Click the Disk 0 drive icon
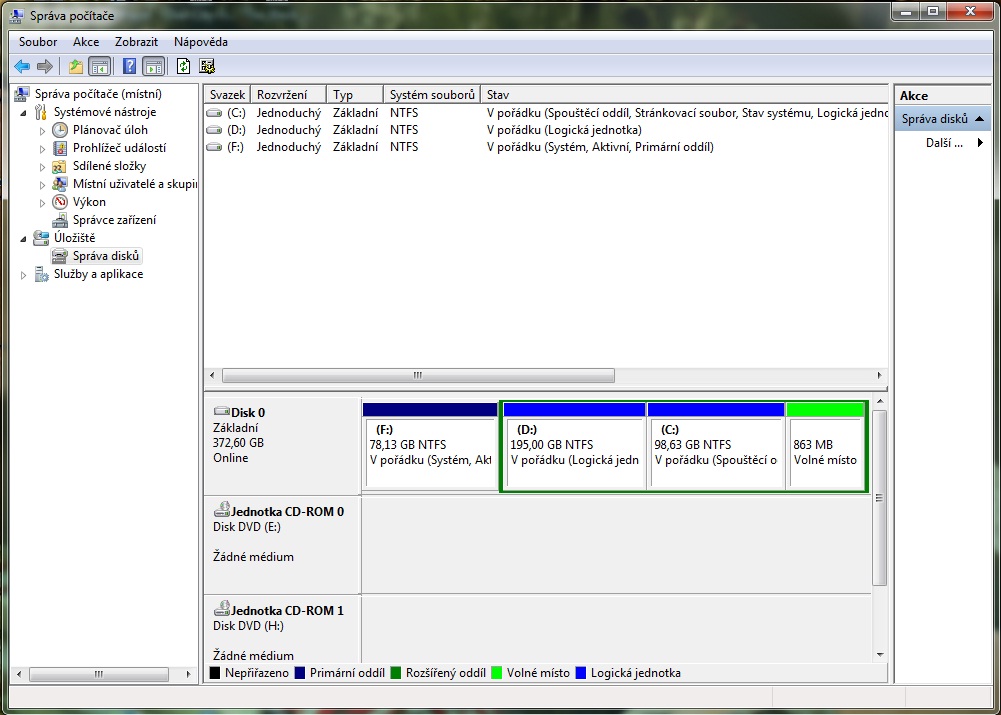Image resolution: width=1001 pixels, height=715 pixels. click(x=221, y=412)
